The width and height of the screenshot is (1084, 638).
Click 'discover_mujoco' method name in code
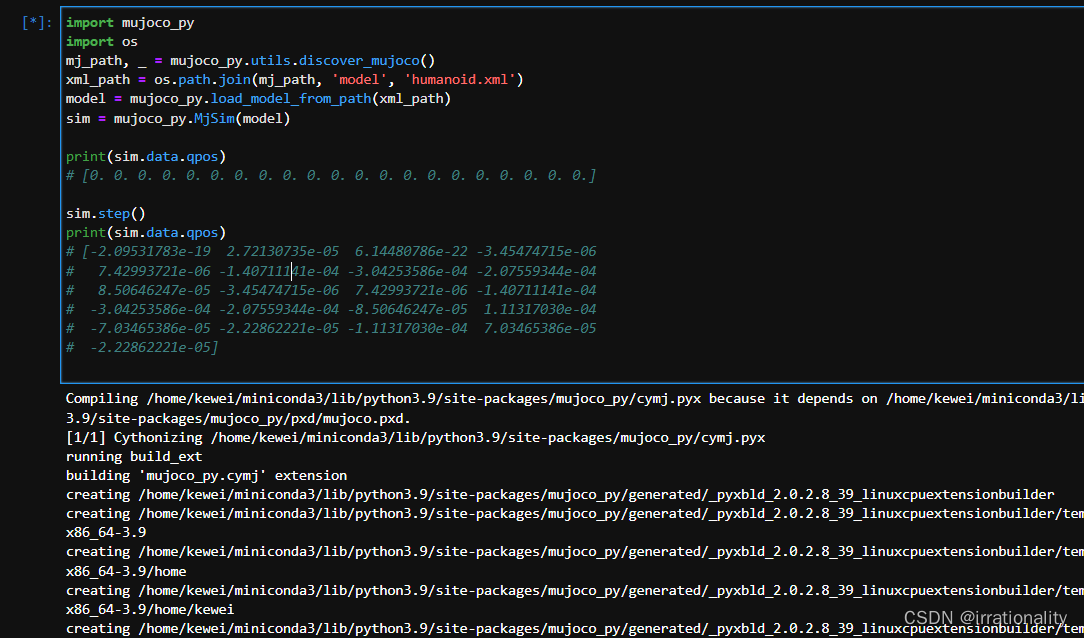pos(359,61)
